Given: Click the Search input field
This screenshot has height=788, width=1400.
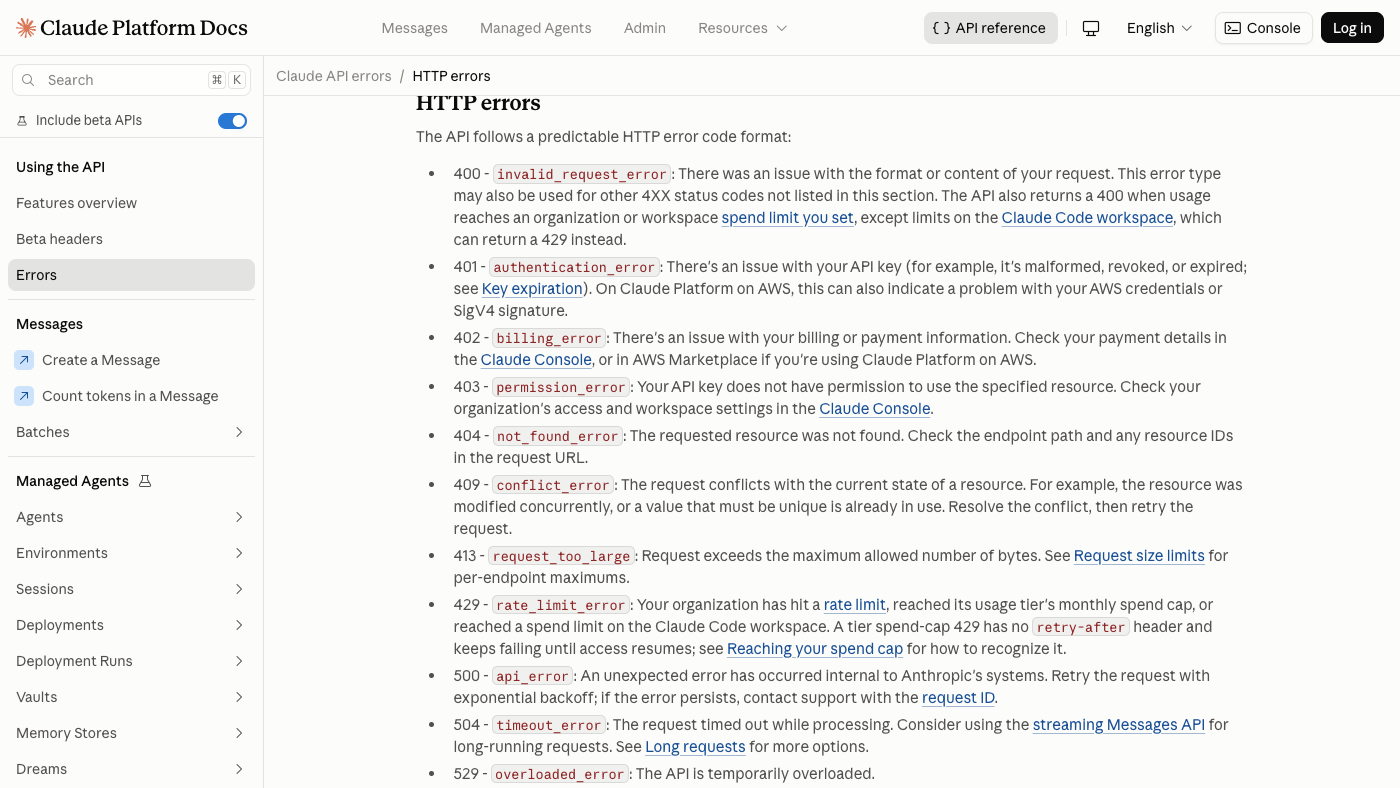Looking at the screenshot, I should coord(131,80).
